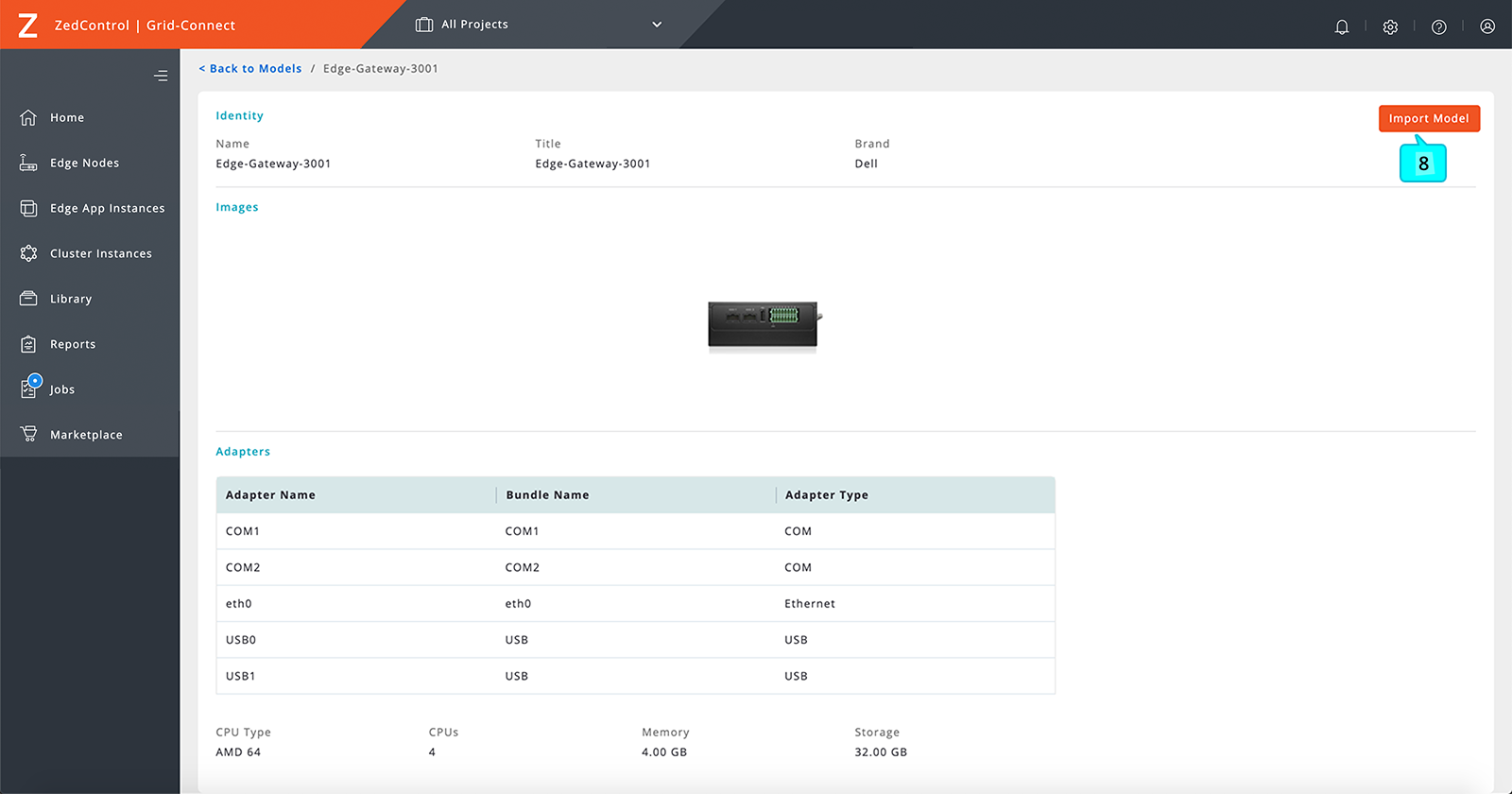Click the Title value Edge-Gateway-3001
This screenshot has height=794, width=1512.
(593, 164)
